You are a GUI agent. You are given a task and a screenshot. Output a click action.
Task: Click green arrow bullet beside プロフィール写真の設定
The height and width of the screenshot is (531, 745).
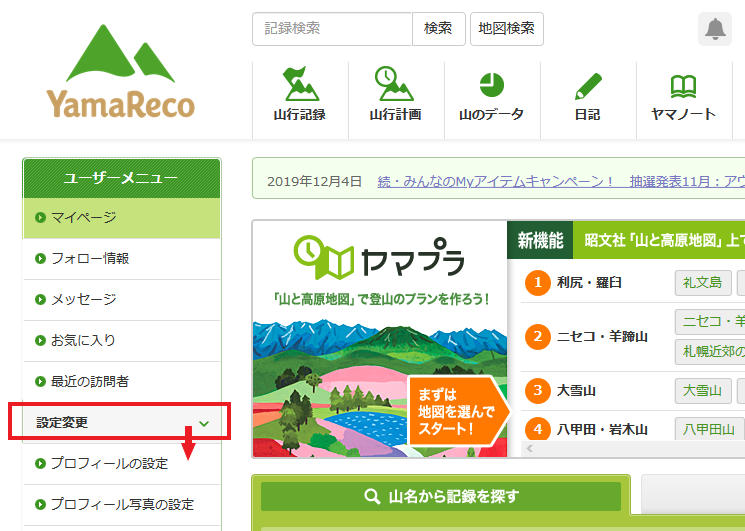(x=40, y=504)
